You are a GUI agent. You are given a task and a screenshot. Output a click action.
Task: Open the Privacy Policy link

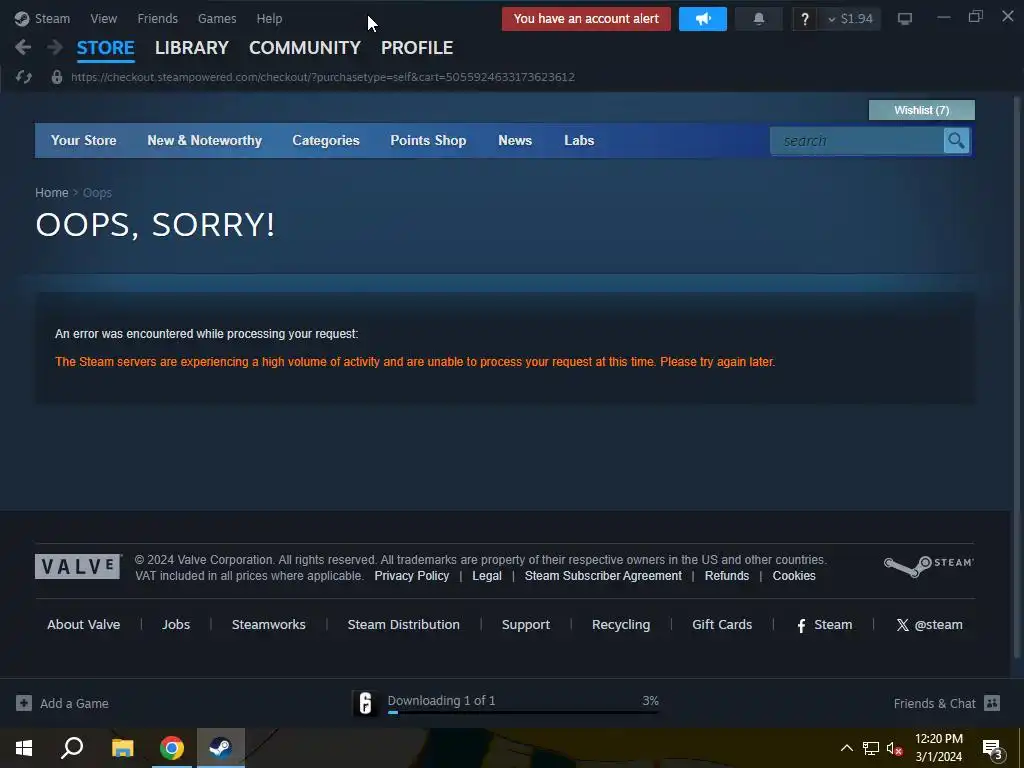tap(411, 575)
